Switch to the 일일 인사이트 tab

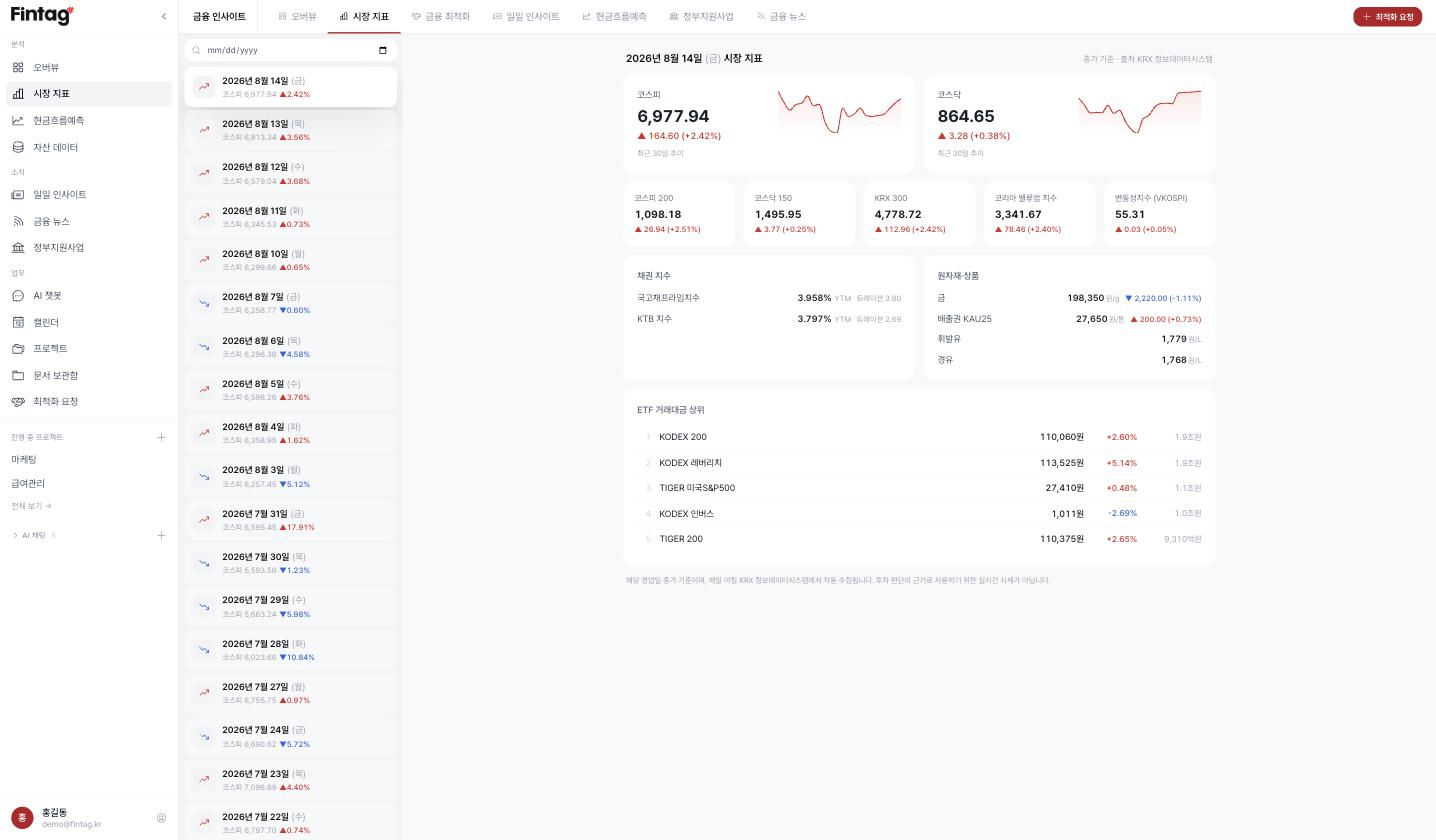pos(526,17)
